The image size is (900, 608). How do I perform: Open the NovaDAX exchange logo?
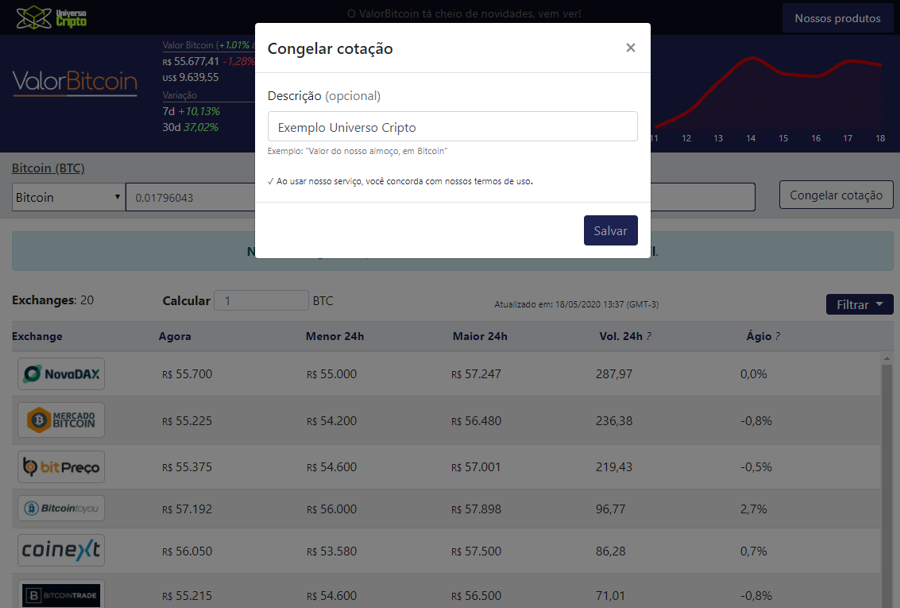point(61,374)
